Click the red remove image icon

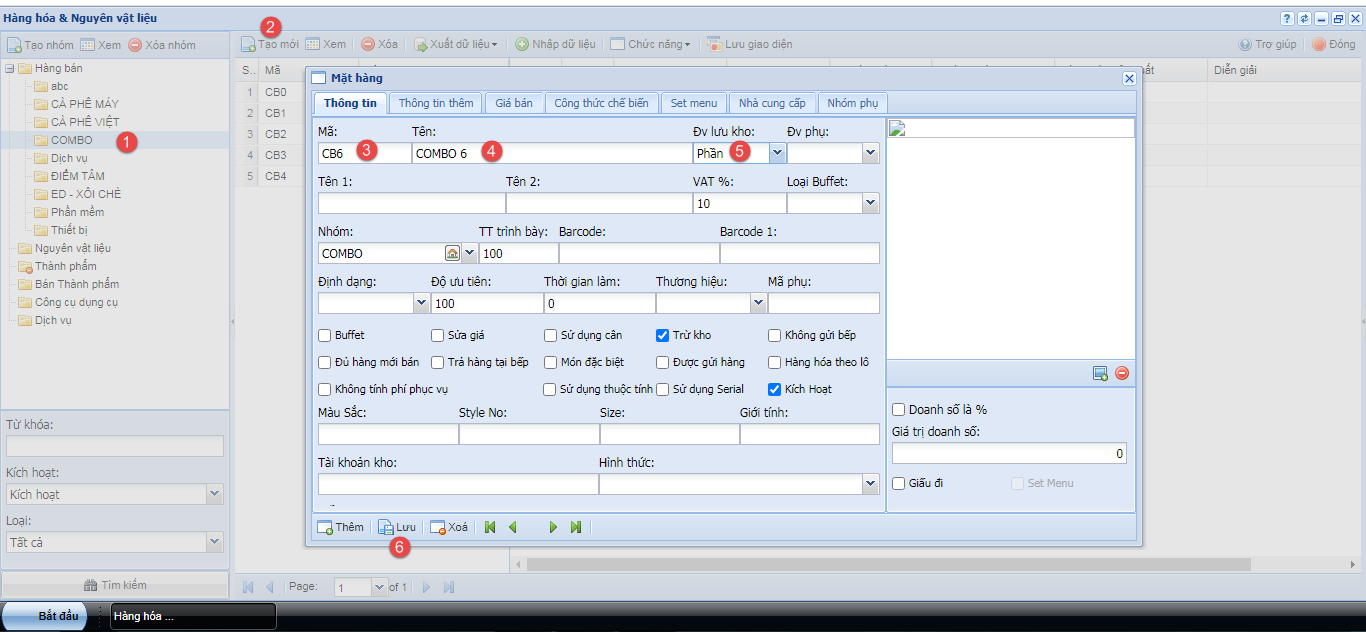[1122, 373]
